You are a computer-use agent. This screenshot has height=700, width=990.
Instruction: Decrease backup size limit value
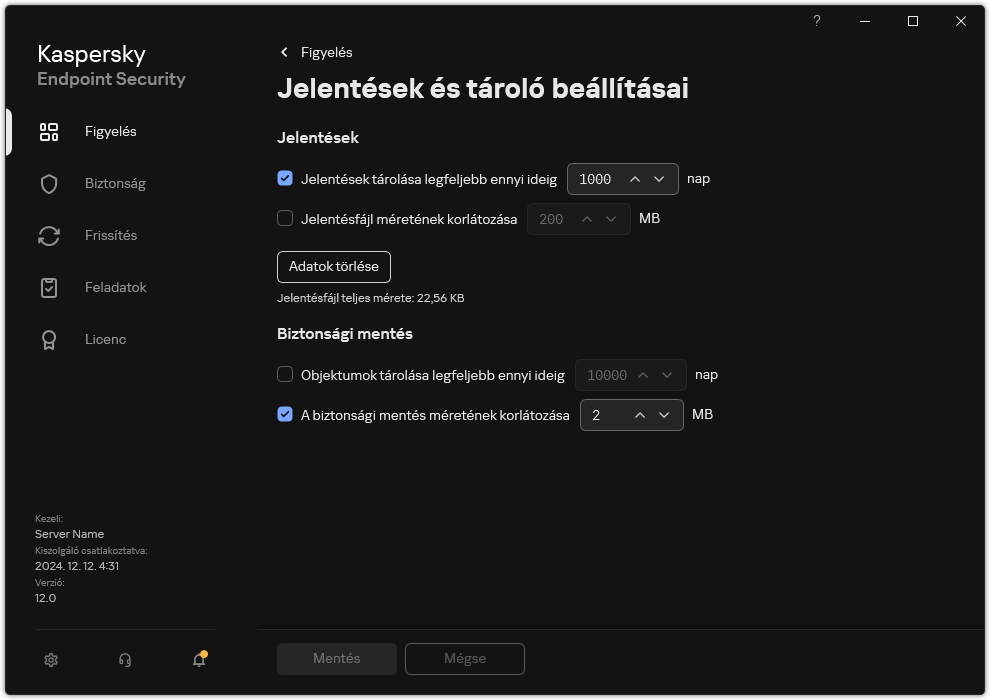point(662,415)
